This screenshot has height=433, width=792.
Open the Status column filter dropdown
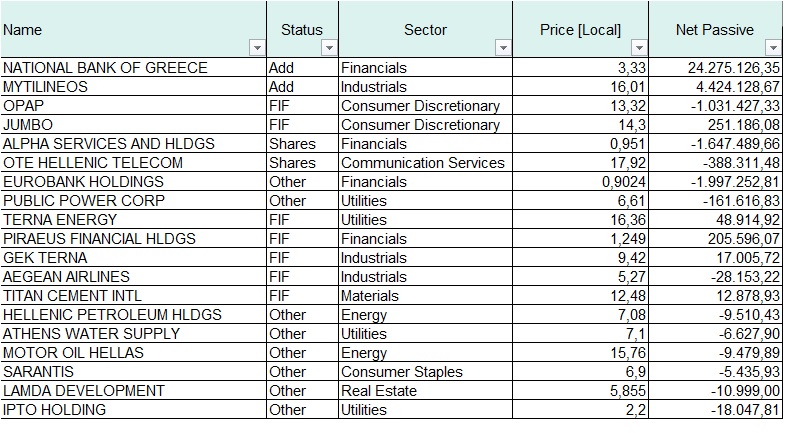(x=329, y=49)
